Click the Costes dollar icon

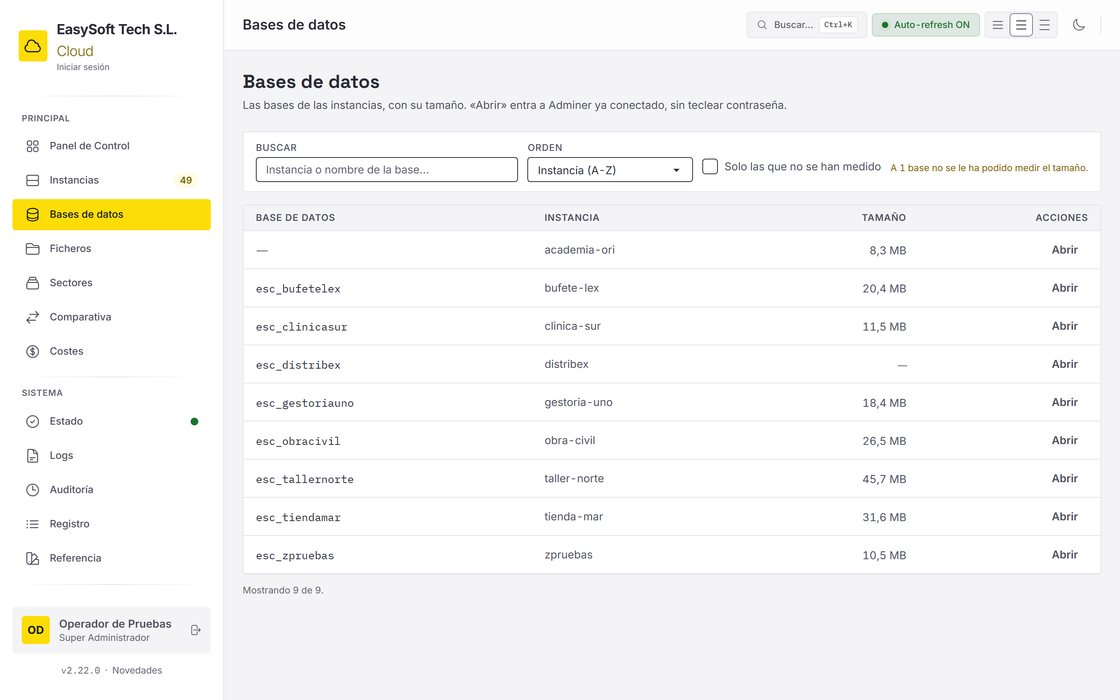[33, 351]
